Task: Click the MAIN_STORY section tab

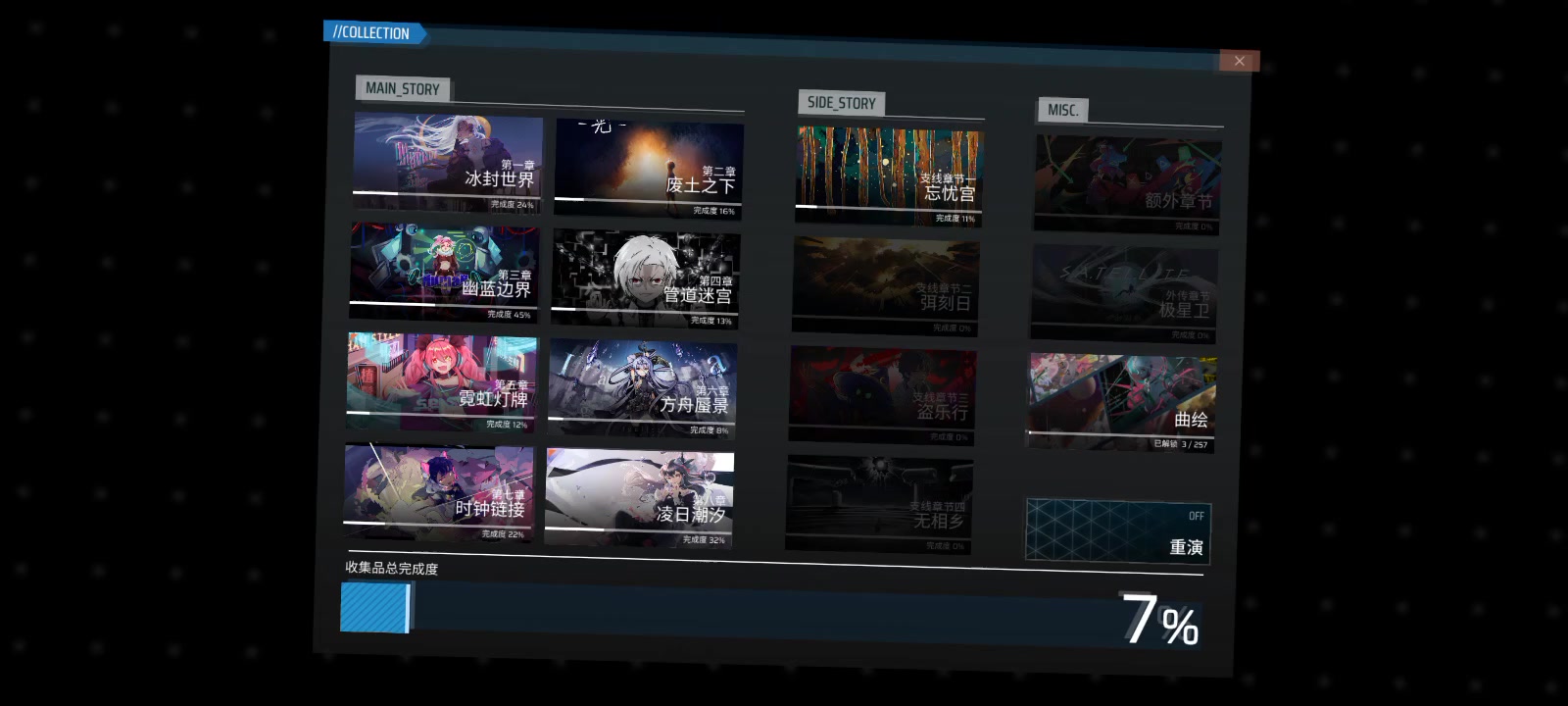Action: tap(403, 89)
